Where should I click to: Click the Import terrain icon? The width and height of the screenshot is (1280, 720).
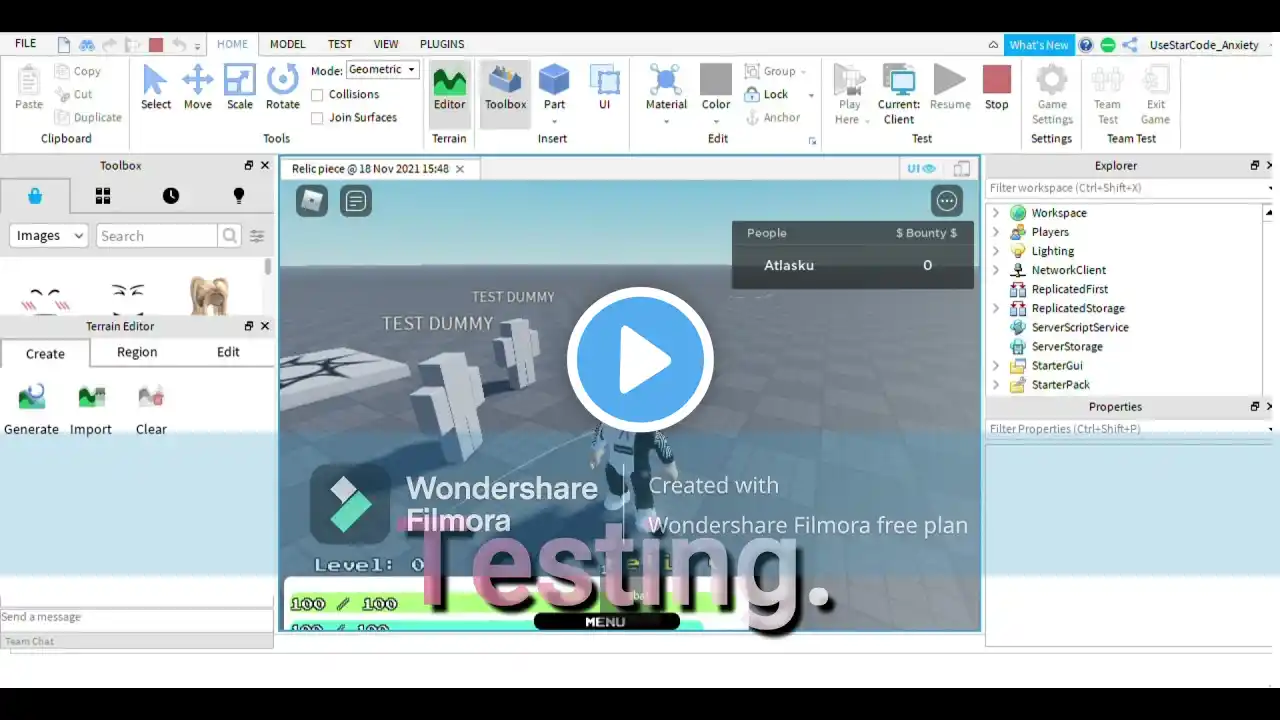pos(91,398)
